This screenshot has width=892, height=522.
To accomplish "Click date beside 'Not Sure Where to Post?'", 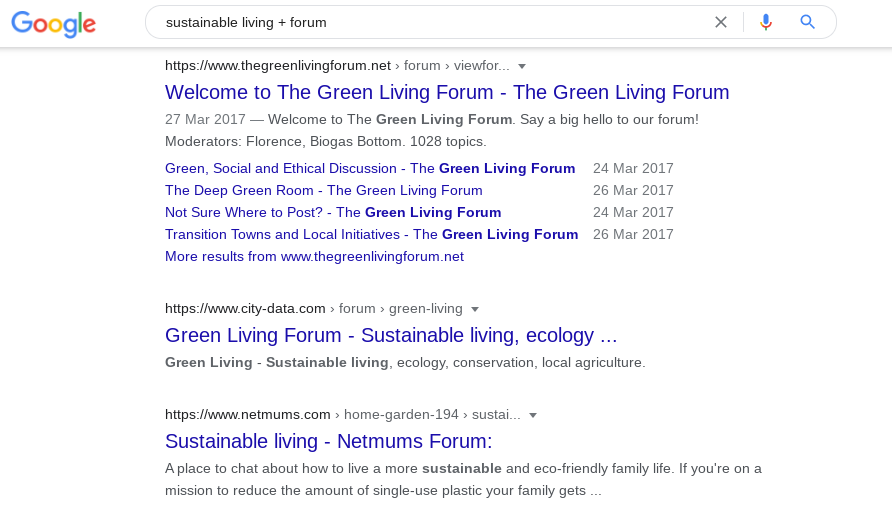I will pos(633,213).
